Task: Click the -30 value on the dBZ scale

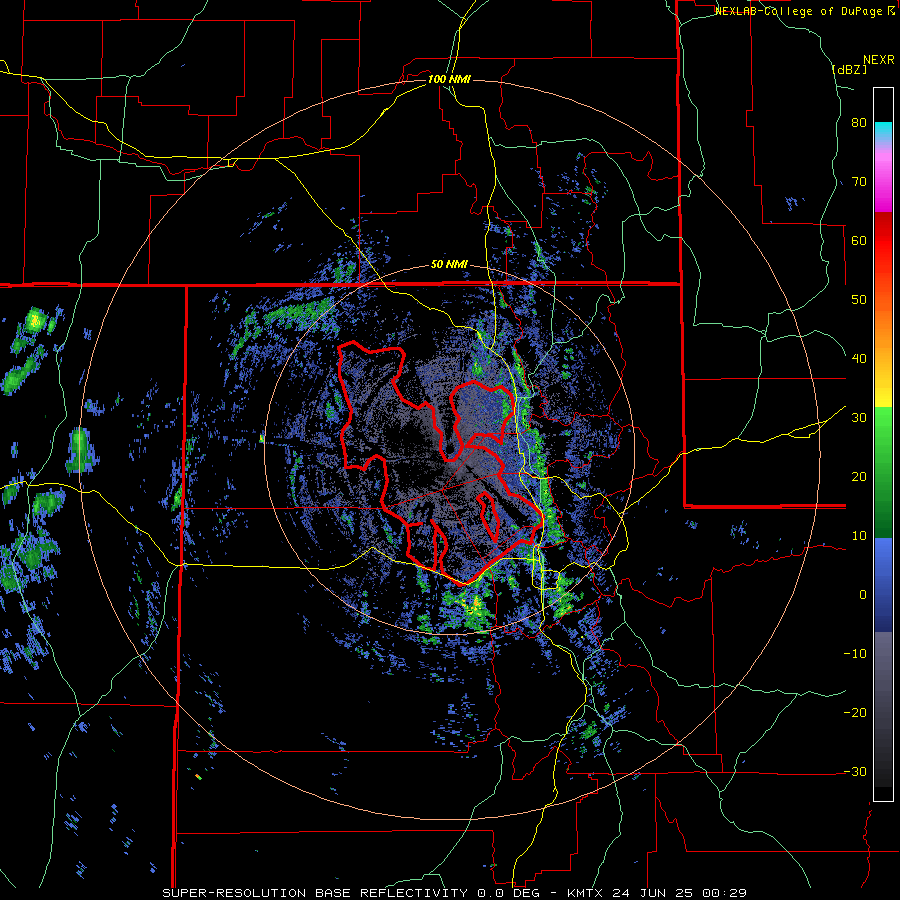Action: click(855, 771)
